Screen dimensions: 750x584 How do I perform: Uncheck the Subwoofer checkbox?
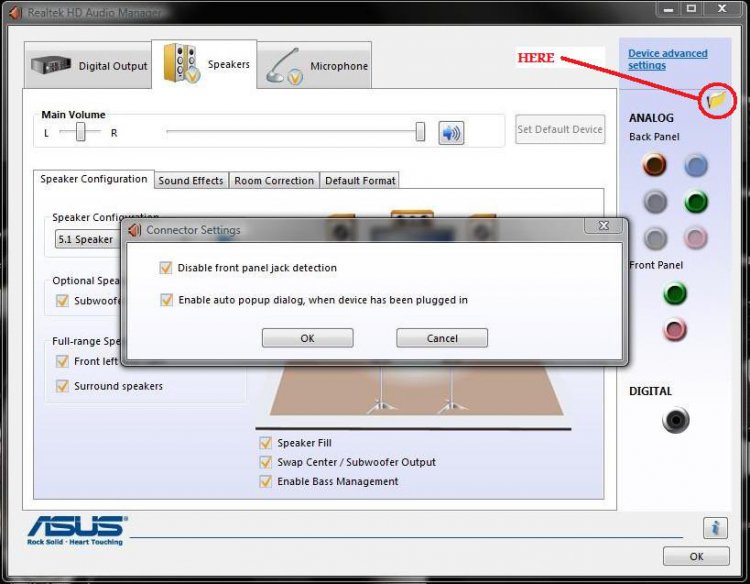point(62,300)
